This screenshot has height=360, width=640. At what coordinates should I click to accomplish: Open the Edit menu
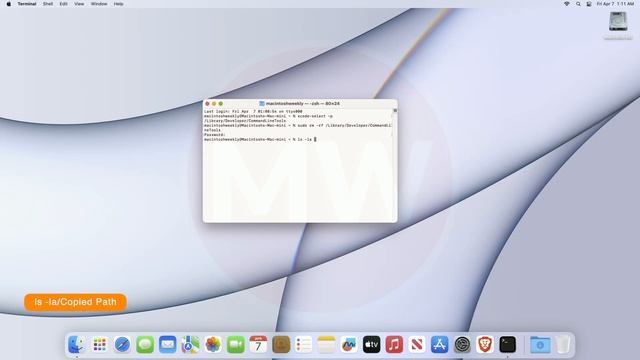click(x=63, y=4)
